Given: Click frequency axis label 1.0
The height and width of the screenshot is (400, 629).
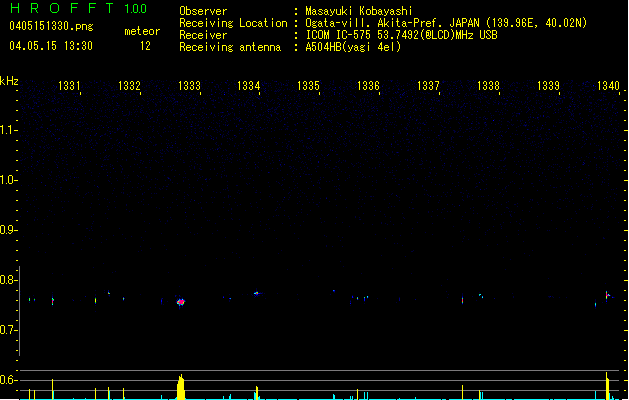Looking at the screenshot, I should point(8,180).
